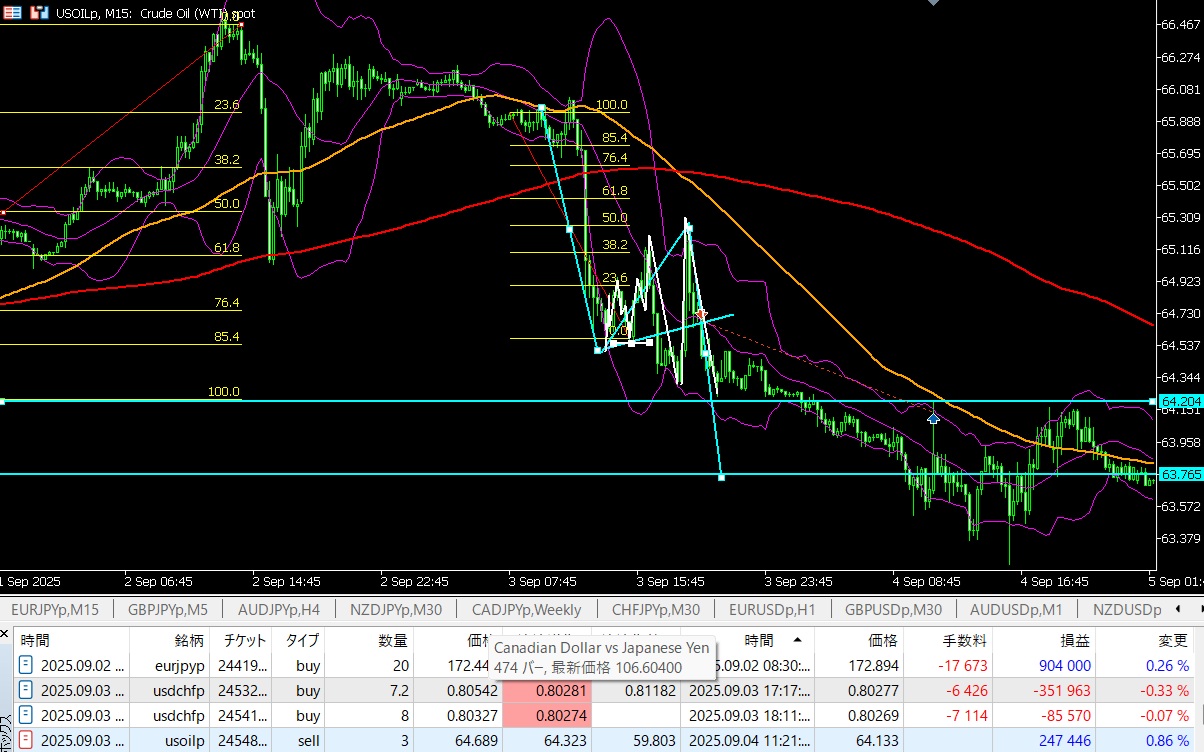1204x752 pixels.
Task: Select the eurjpyp position row icon
Action: pos(26,664)
